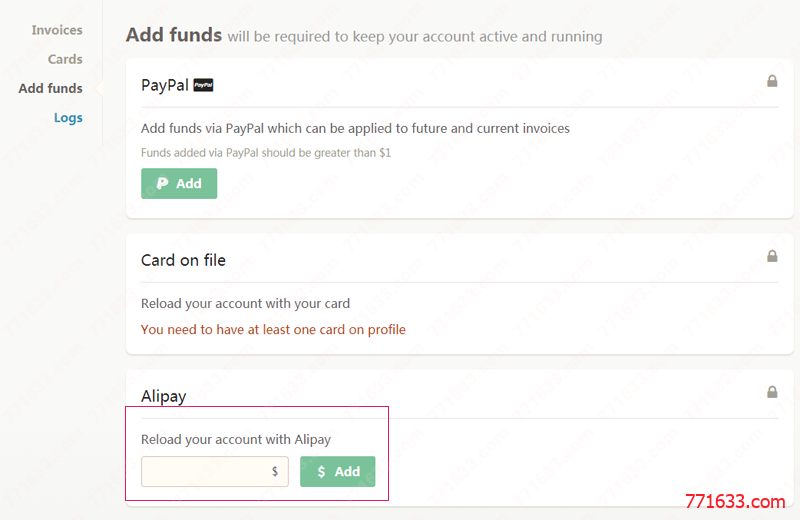Click the 771633.com watermark text
800x520 pixels.
click(735, 502)
